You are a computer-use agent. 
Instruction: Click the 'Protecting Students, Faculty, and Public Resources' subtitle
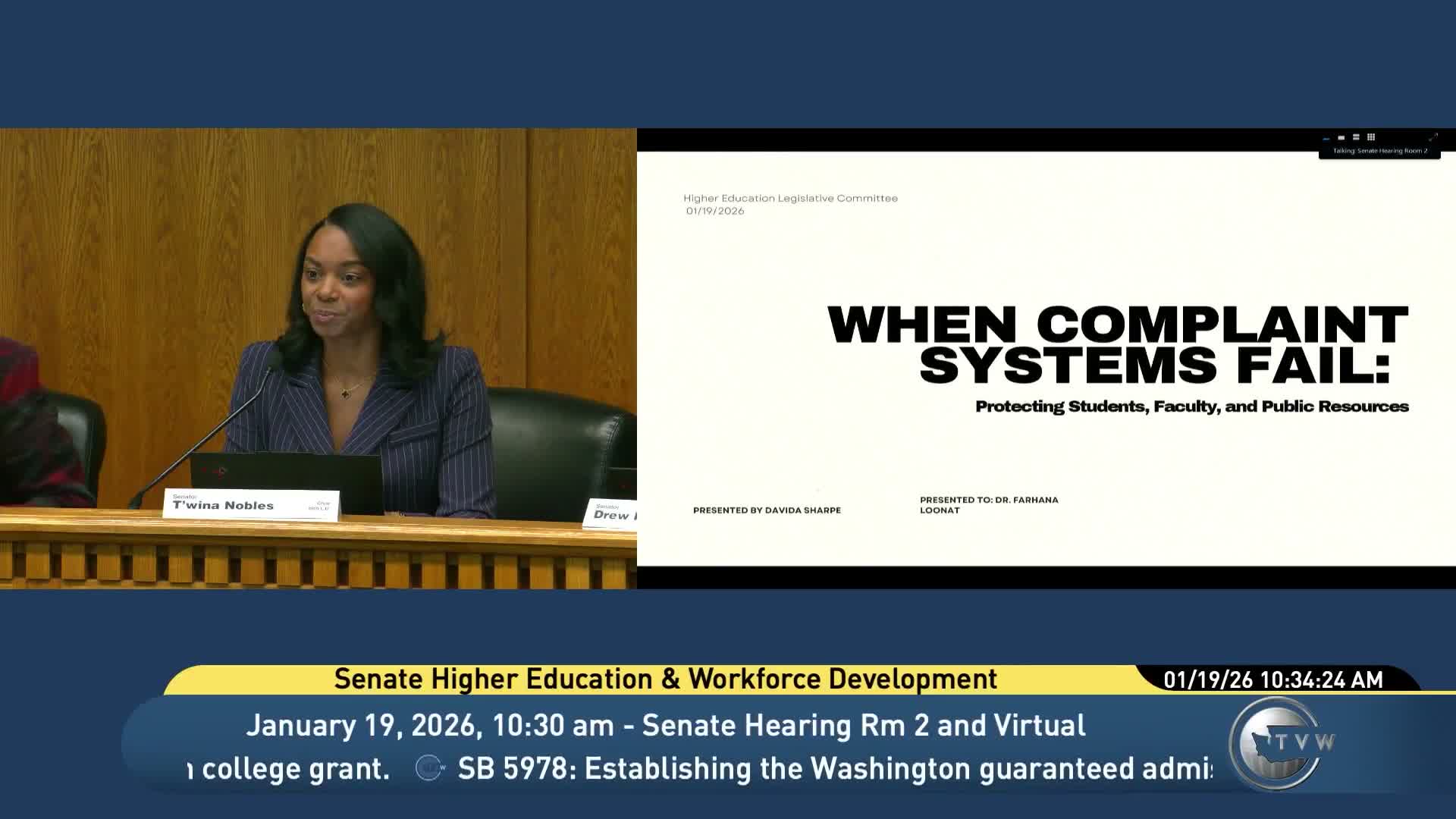(x=1191, y=406)
